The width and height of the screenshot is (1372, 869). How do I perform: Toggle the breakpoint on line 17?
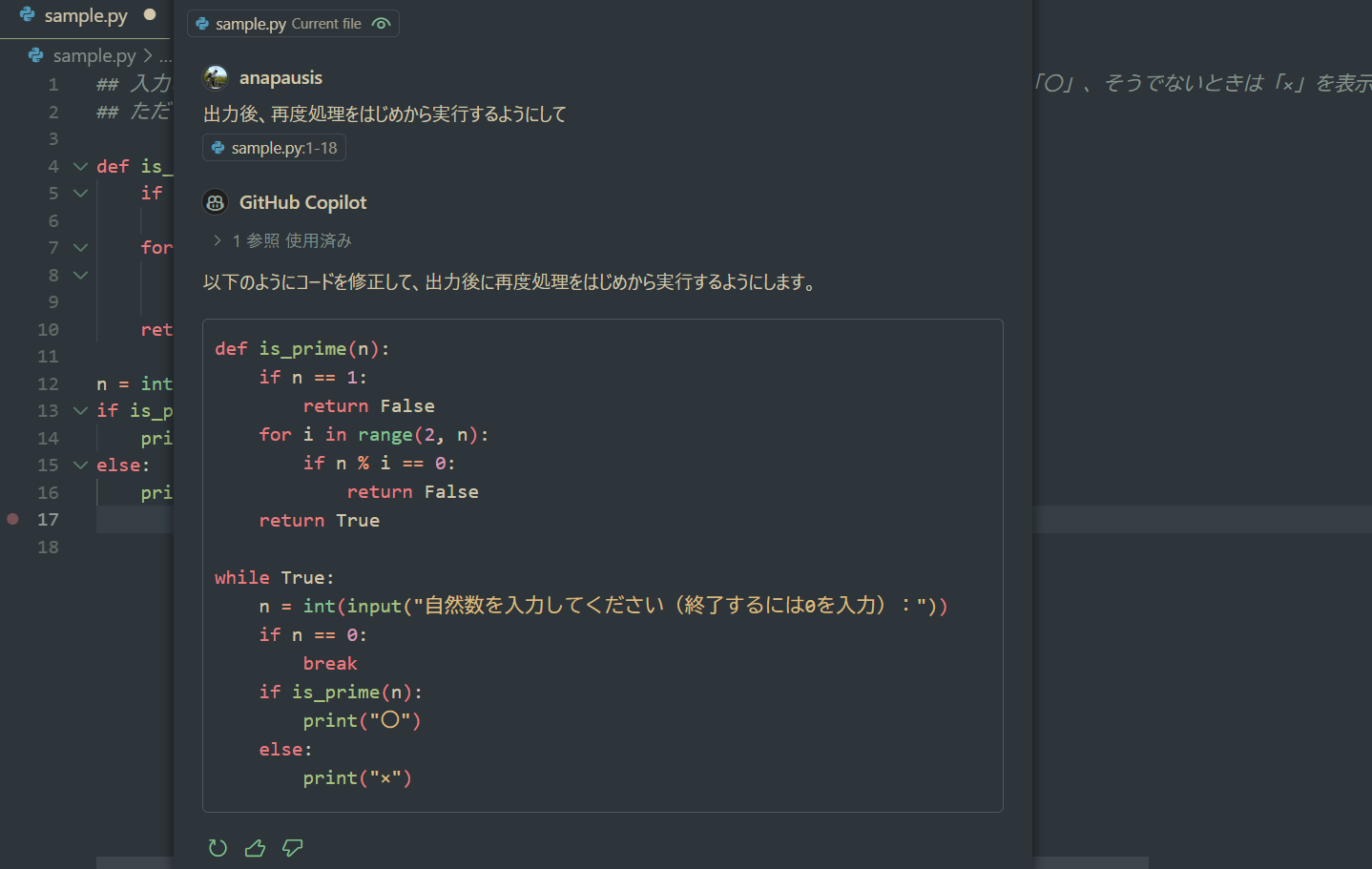tap(12, 519)
